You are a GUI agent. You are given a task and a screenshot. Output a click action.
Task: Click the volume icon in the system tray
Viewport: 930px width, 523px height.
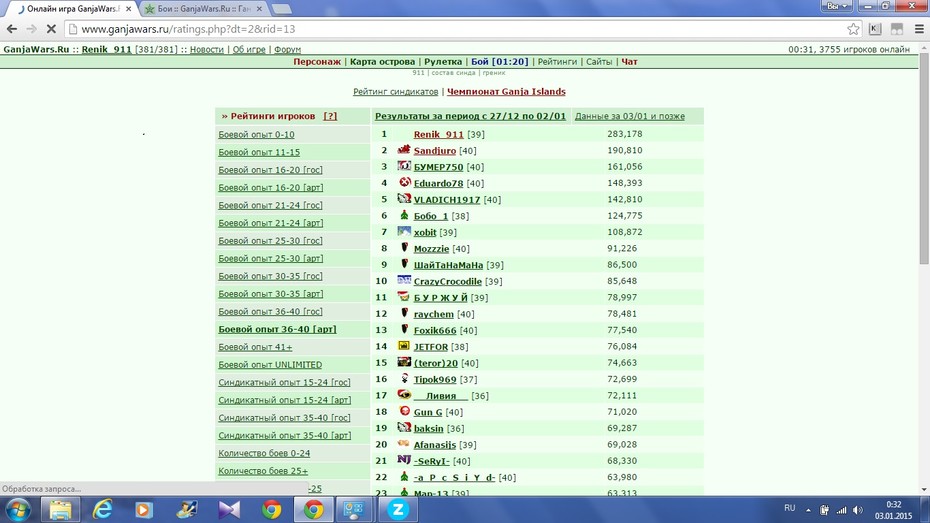[x=858, y=510]
